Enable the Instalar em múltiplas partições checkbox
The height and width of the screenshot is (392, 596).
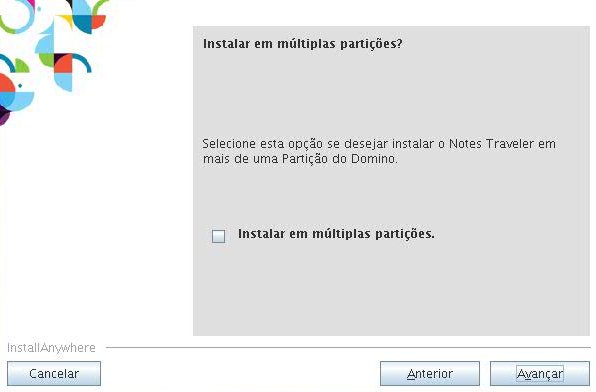[x=218, y=236]
